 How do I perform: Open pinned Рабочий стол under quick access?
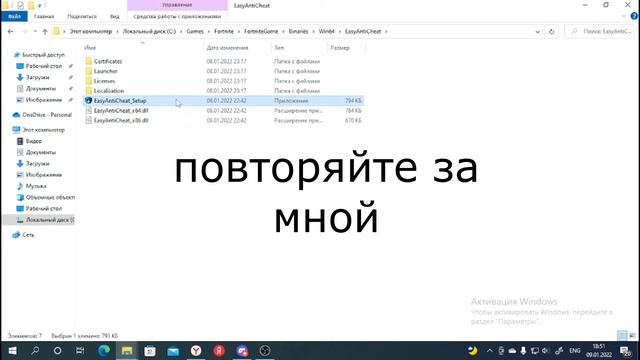[44, 66]
